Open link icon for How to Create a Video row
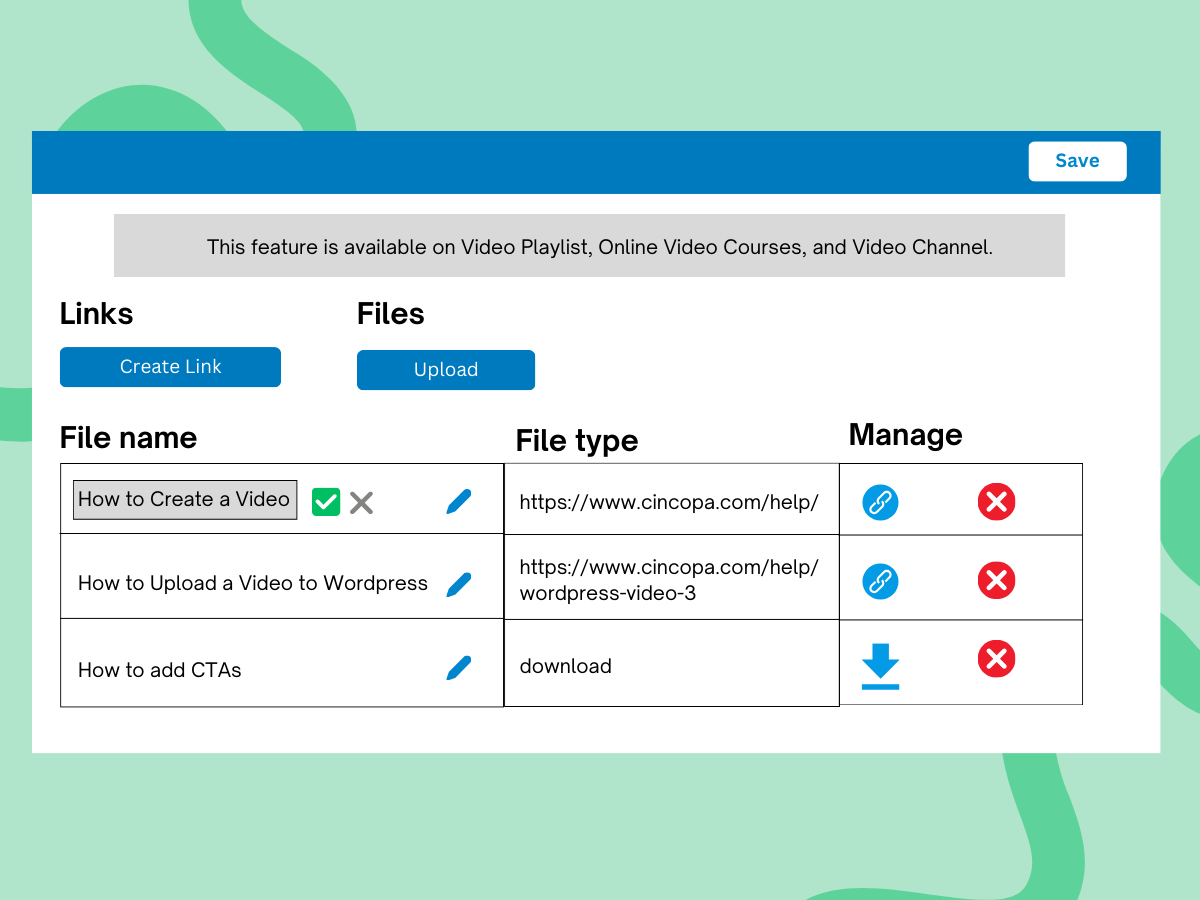This screenshot has height=900, width=1200. (x=880, y=502)
